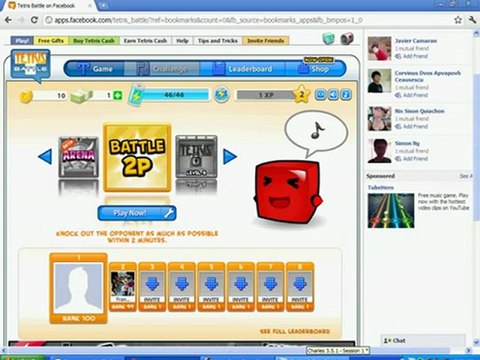480x360 pixels.
Task: Click the Rank 100 player card
Action: tap(79, 288)
